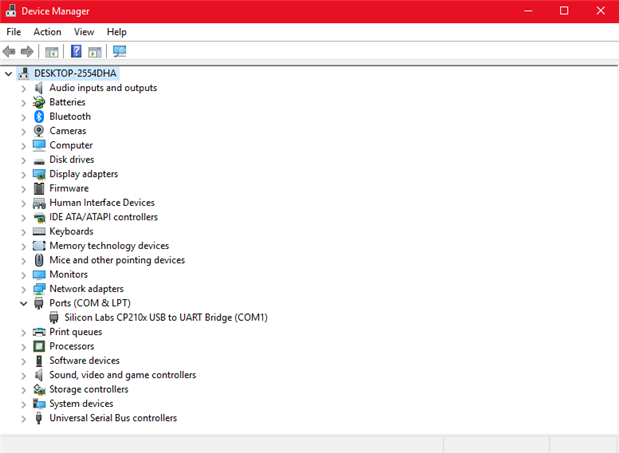
Task: Select the Computer category label
Action: point(71,145)
